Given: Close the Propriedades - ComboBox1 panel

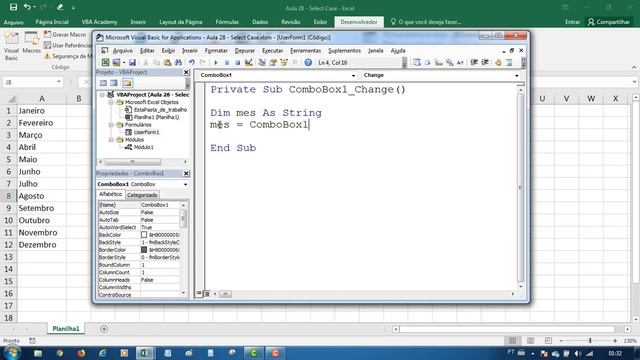Looking at the screenshot, I should [186, 173].
